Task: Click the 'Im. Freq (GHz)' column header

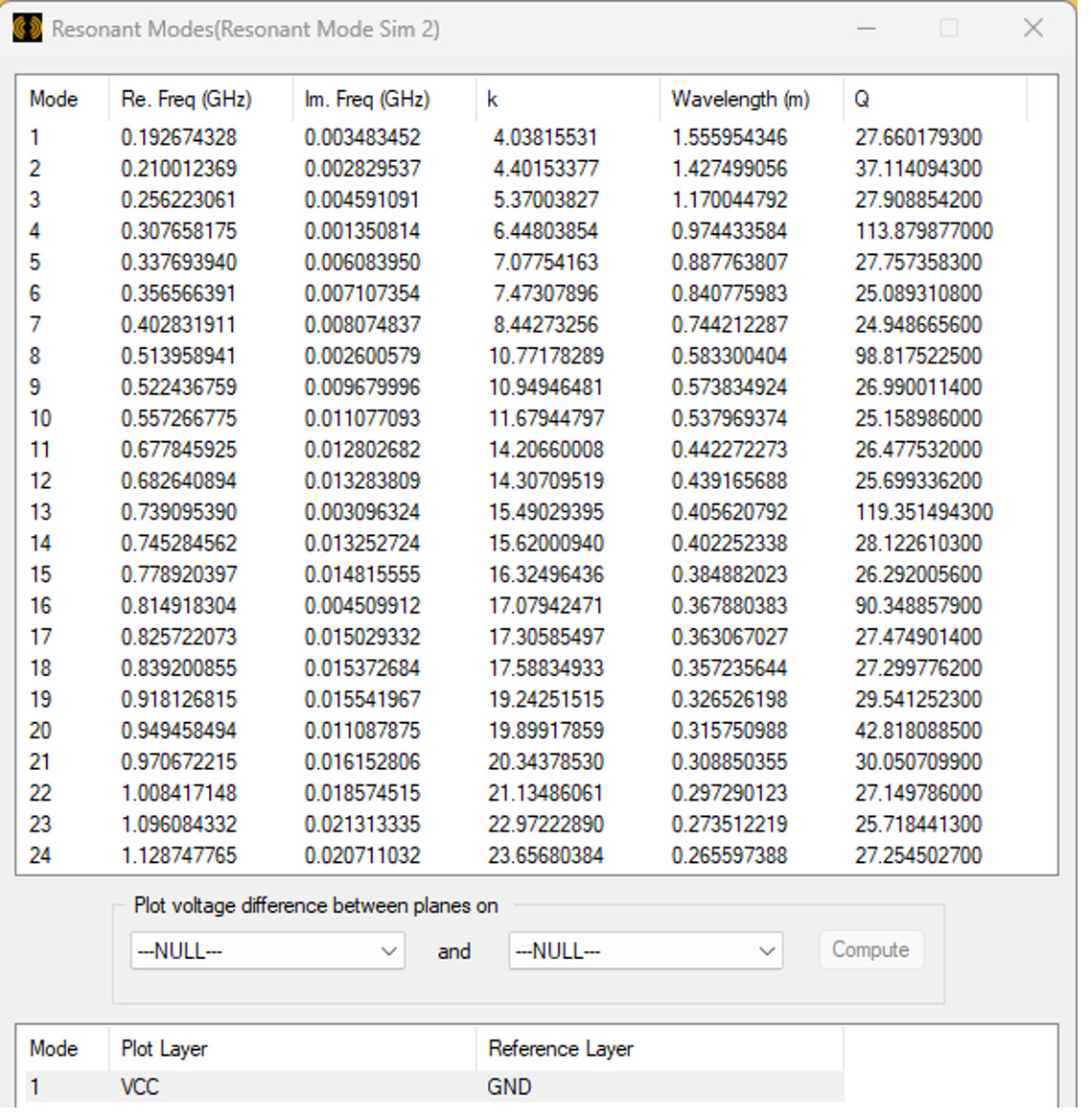Action: pos(384,99)
